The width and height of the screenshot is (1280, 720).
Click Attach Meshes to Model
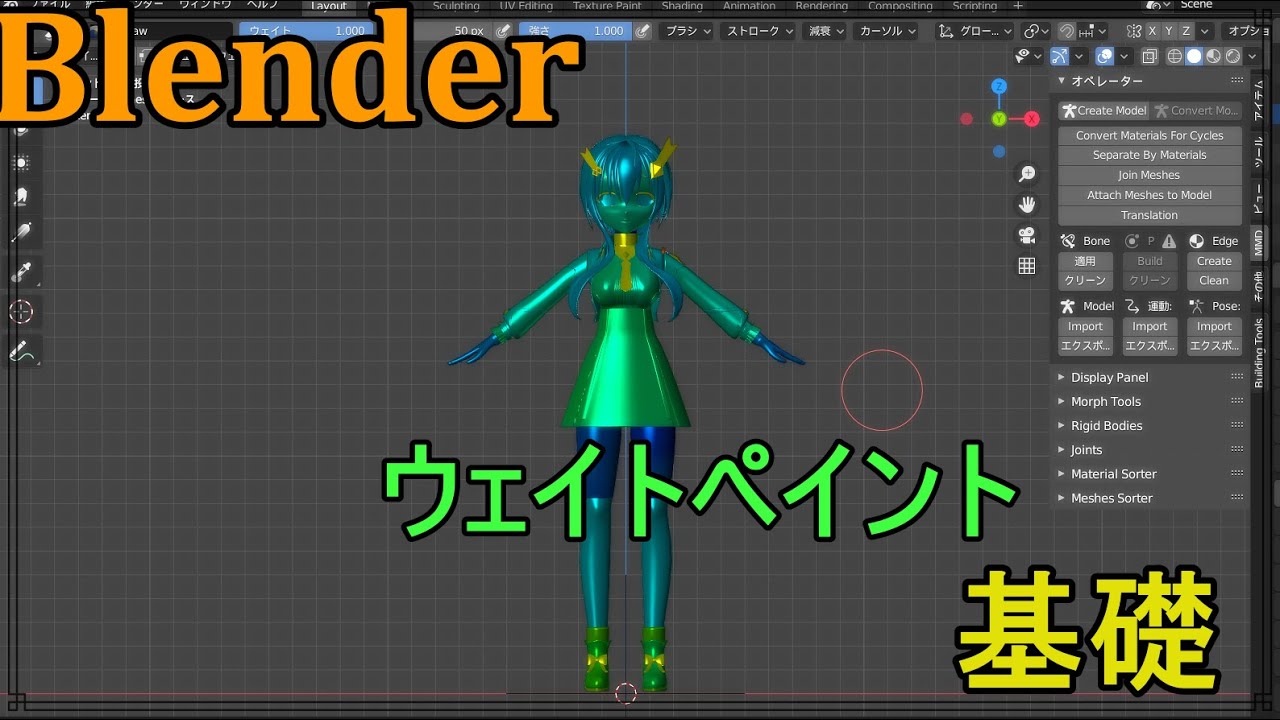pos(1150,195)
